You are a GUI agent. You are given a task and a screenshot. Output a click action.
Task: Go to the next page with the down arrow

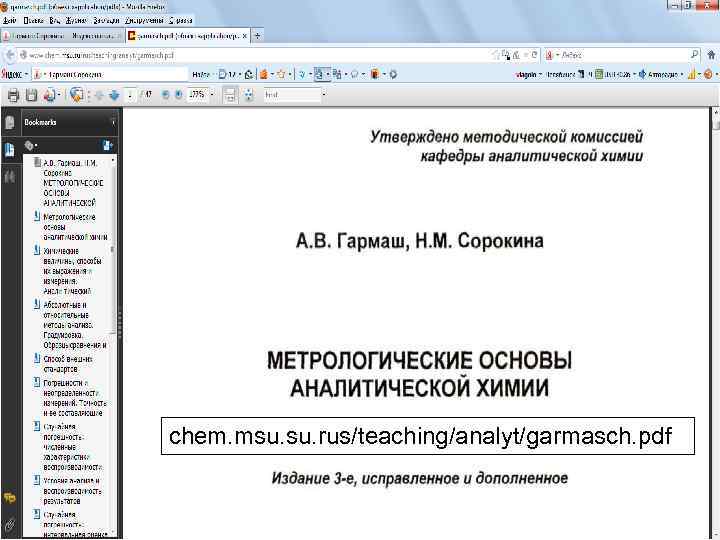pyautogui.click(x=114, y=95)
